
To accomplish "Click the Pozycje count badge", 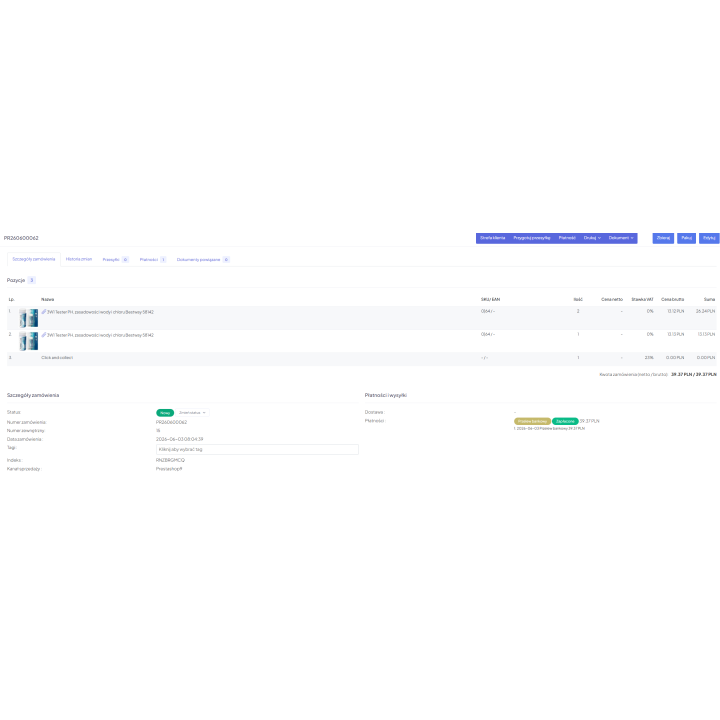I will coord(32,280).
